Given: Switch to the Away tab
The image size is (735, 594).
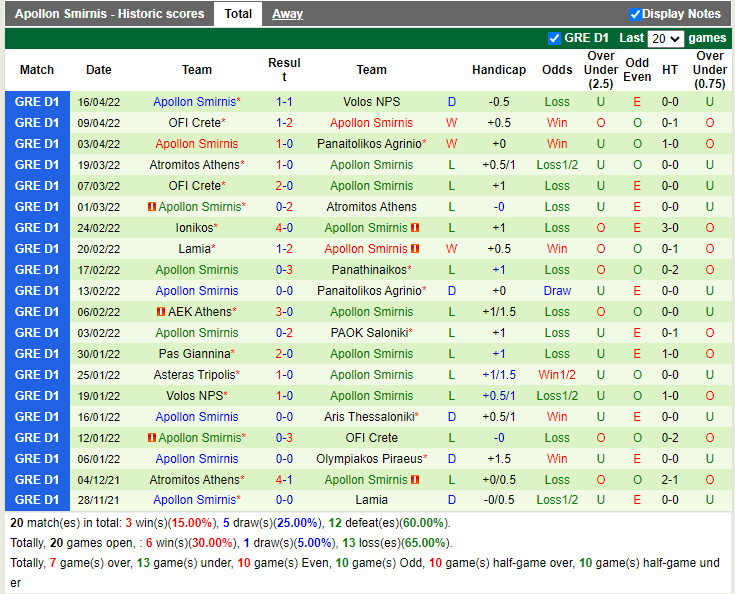Looking at the screenshot, I should coord(287,14).
